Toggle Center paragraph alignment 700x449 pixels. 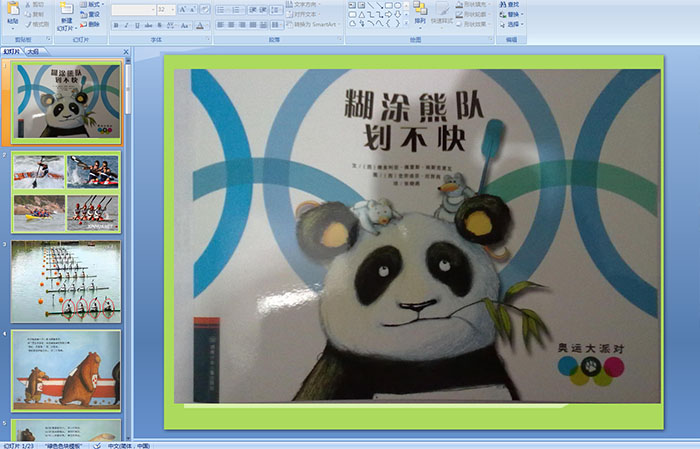(x=231, y=25)
